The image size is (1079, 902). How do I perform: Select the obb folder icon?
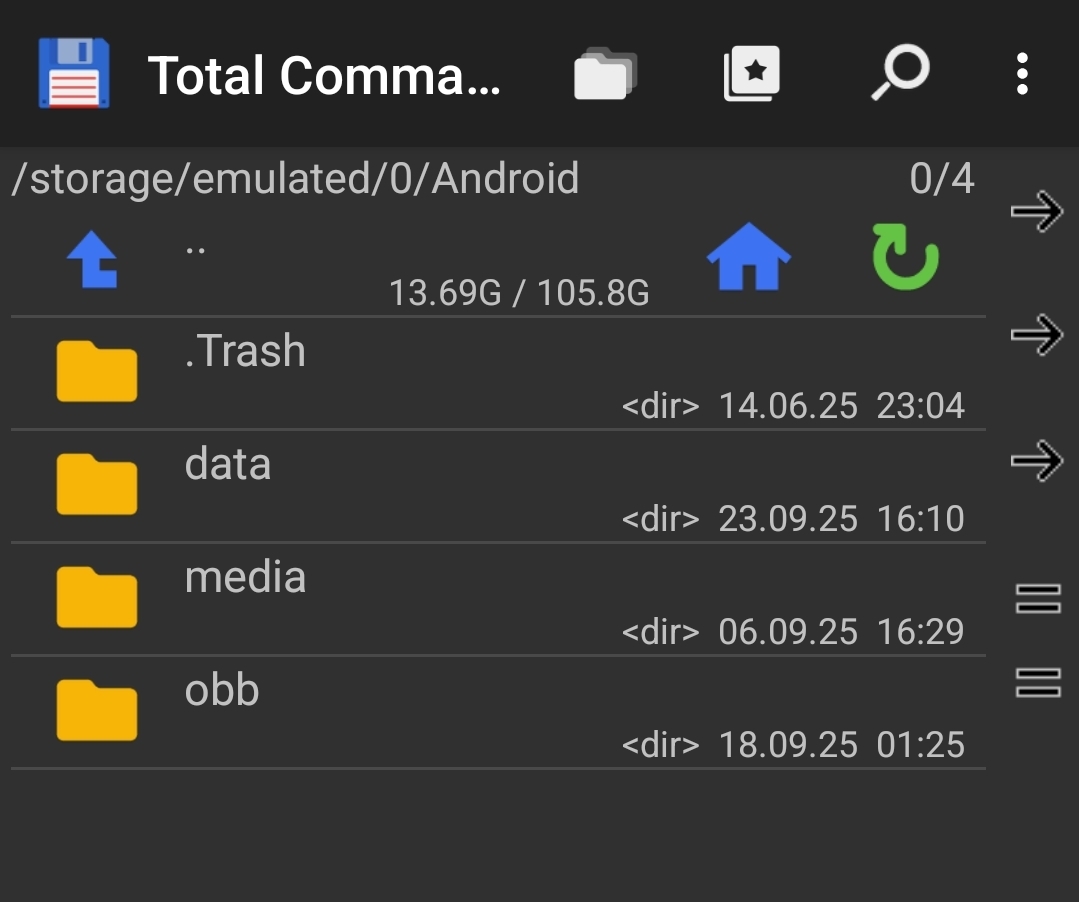pos(96,711)
